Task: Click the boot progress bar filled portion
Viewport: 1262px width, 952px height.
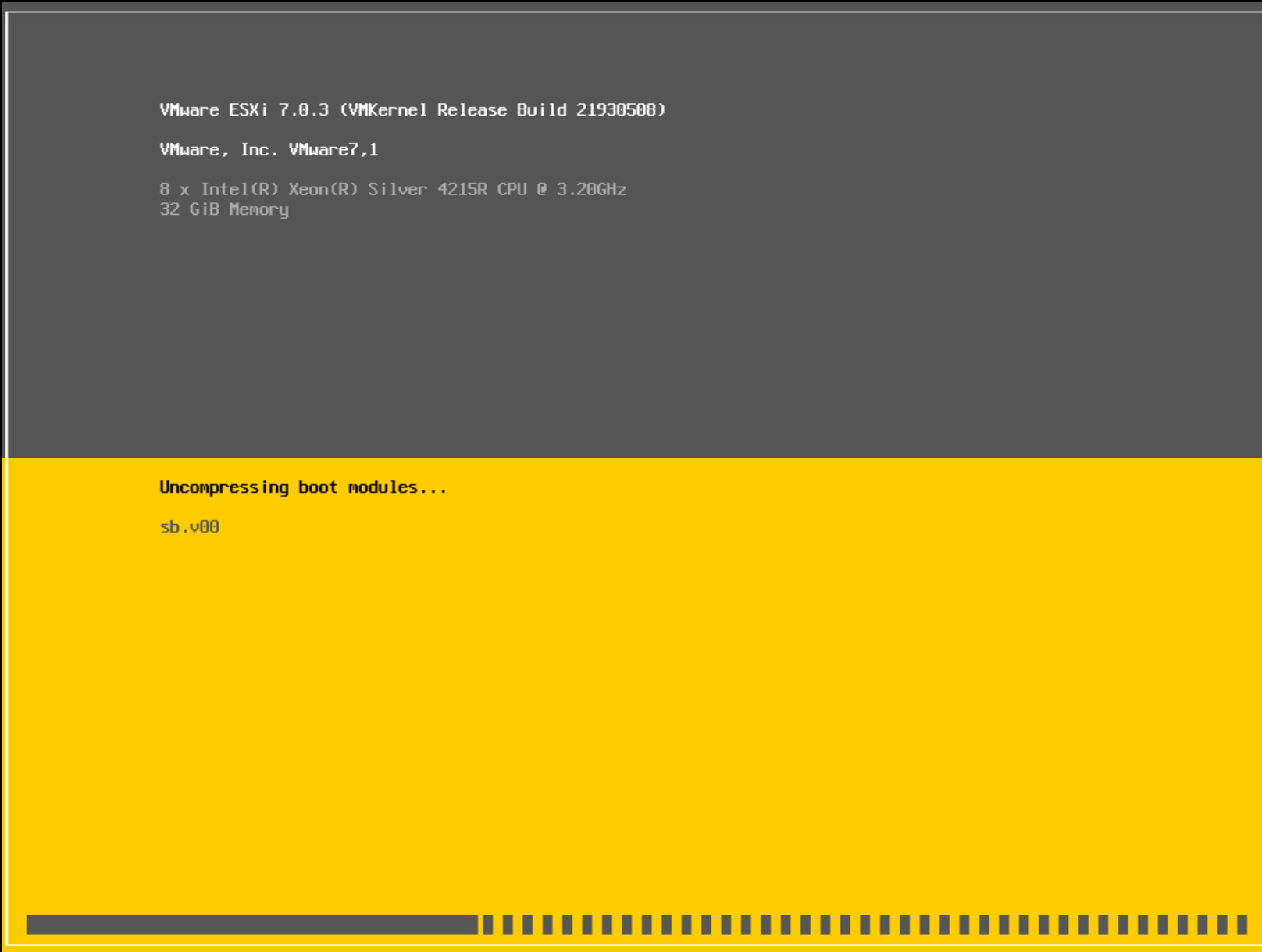Action: 251,924
